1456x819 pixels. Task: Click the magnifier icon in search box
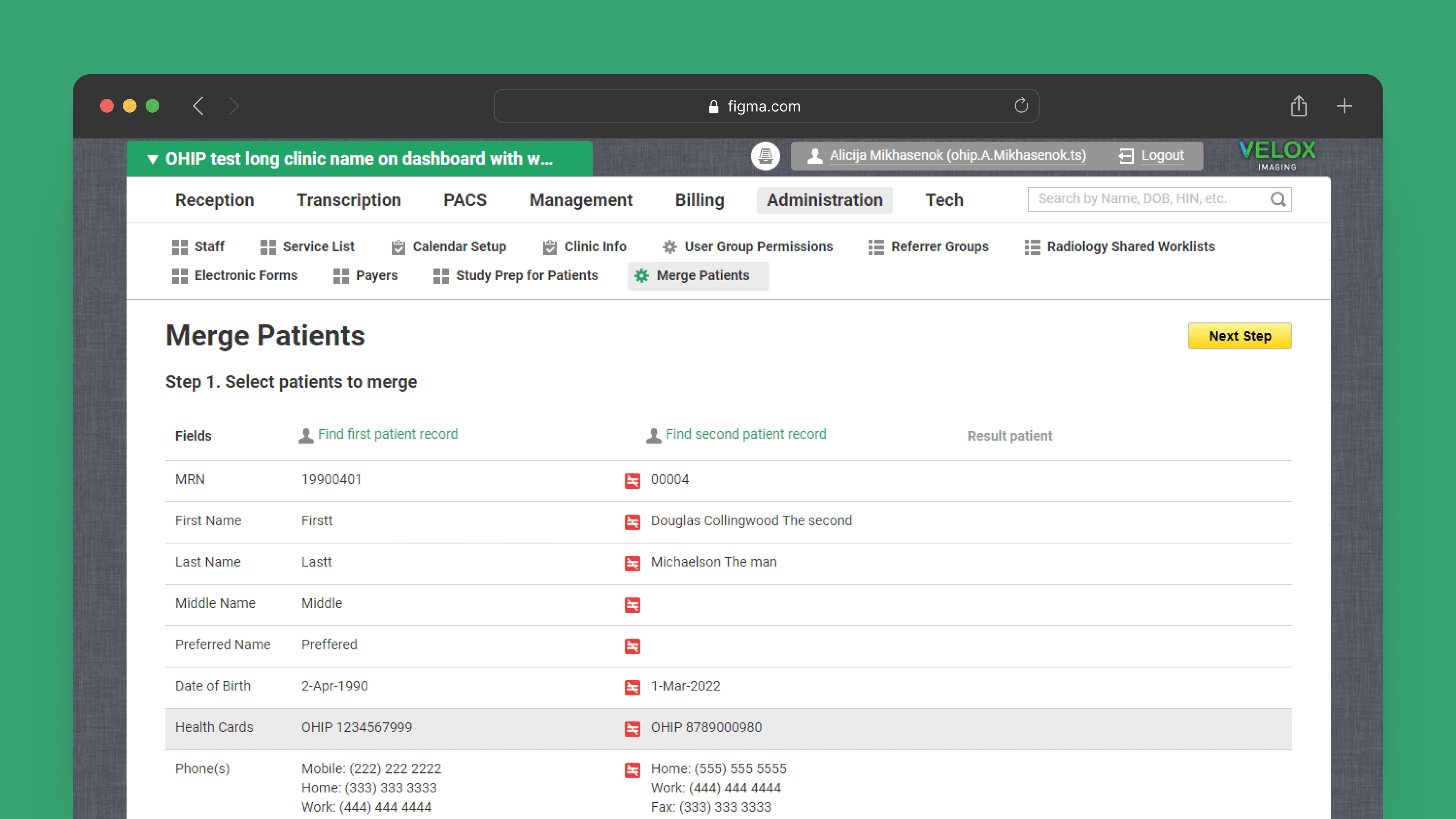coord(1277,199)
